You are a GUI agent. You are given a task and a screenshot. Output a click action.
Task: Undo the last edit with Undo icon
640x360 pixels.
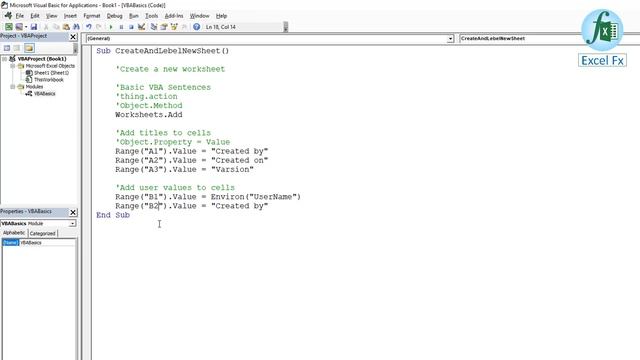pos(89,27)
